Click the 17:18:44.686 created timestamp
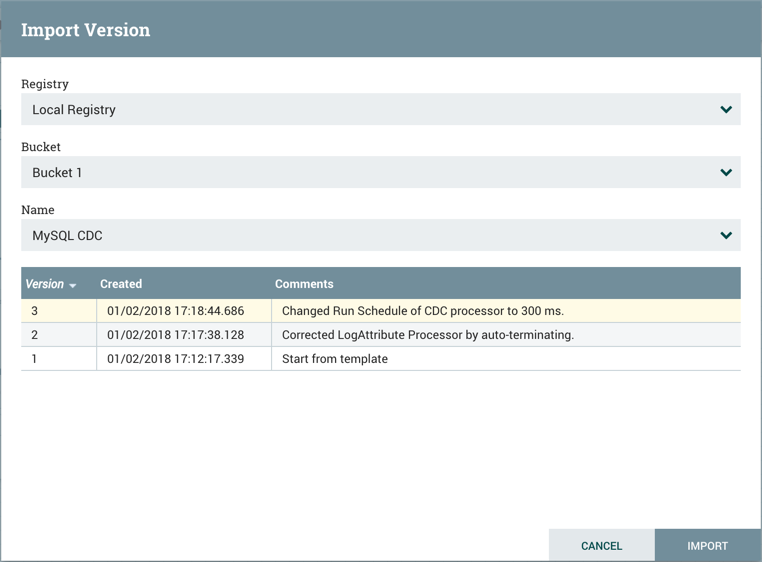The height and width of the screenshot is (562, 762). [x=175, y=311]
